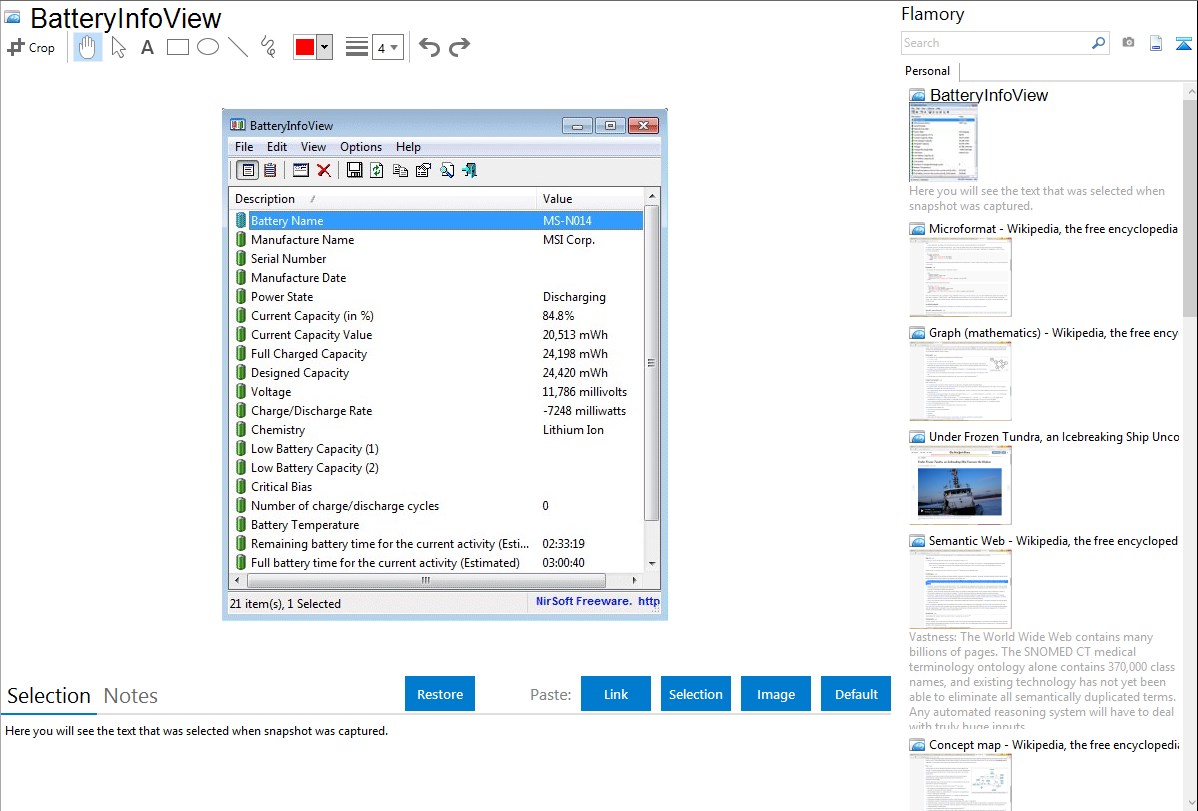Open Under Frozen Tundra snapshot thumbnail
This screenshot has height=811, width=1198.
(x=960, y=485)
